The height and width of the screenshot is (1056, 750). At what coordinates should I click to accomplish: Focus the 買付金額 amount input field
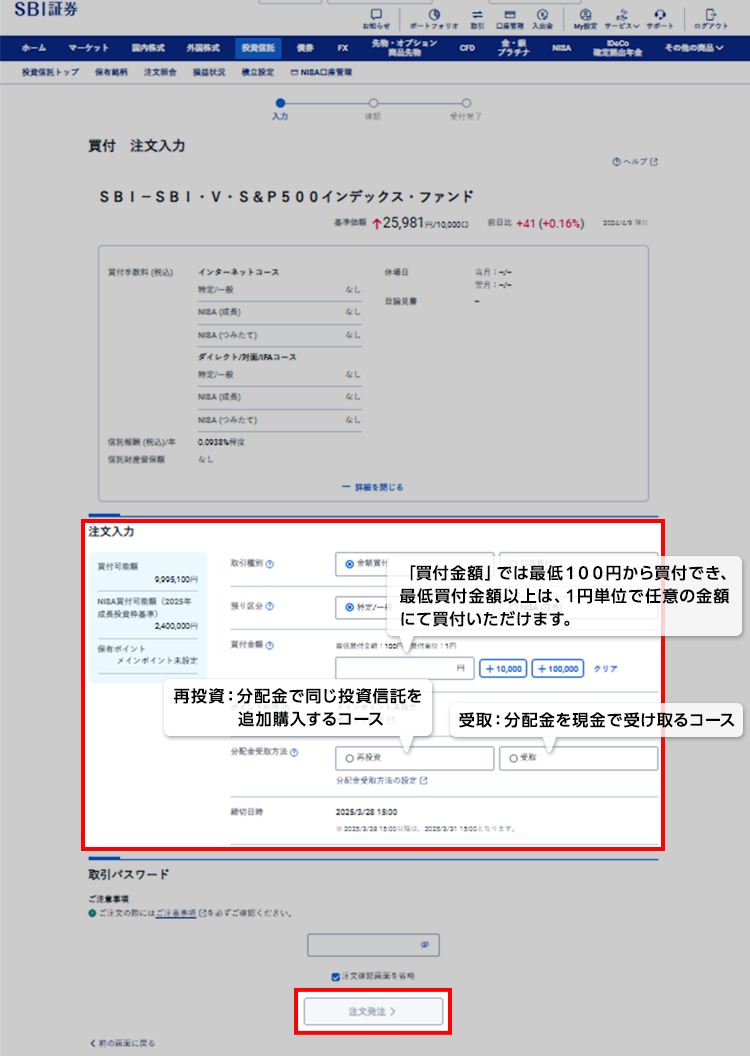click(x=405, y=669)
